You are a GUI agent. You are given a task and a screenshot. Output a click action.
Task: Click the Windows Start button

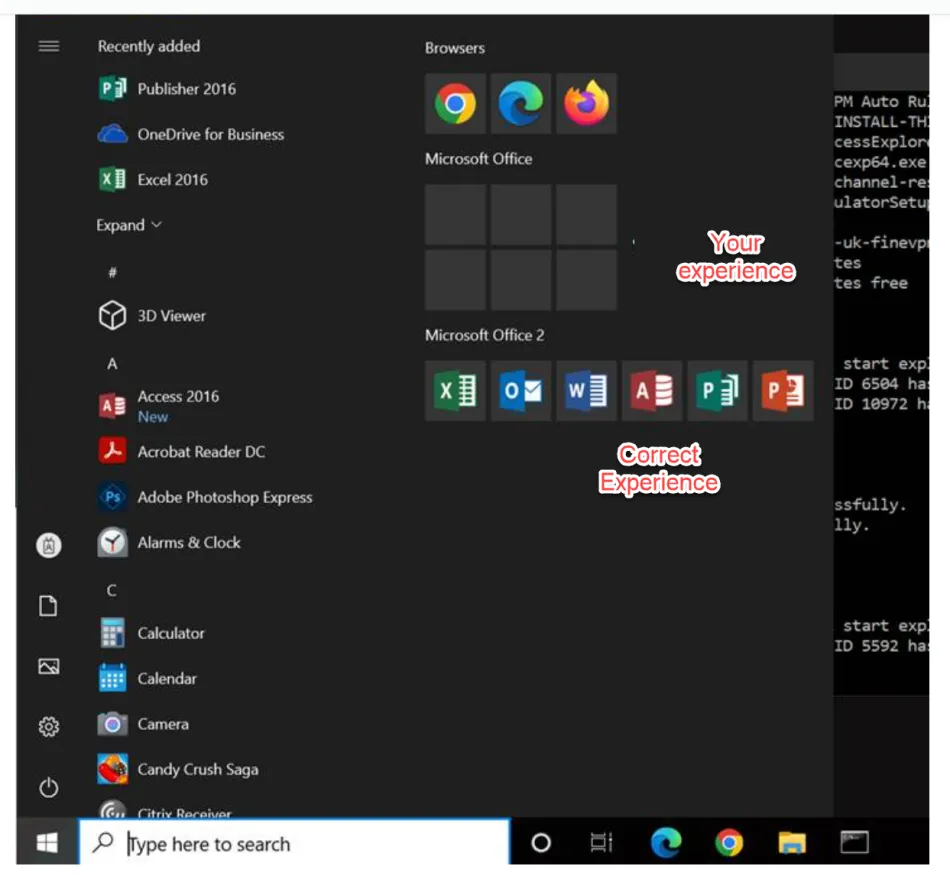[47, 843]
